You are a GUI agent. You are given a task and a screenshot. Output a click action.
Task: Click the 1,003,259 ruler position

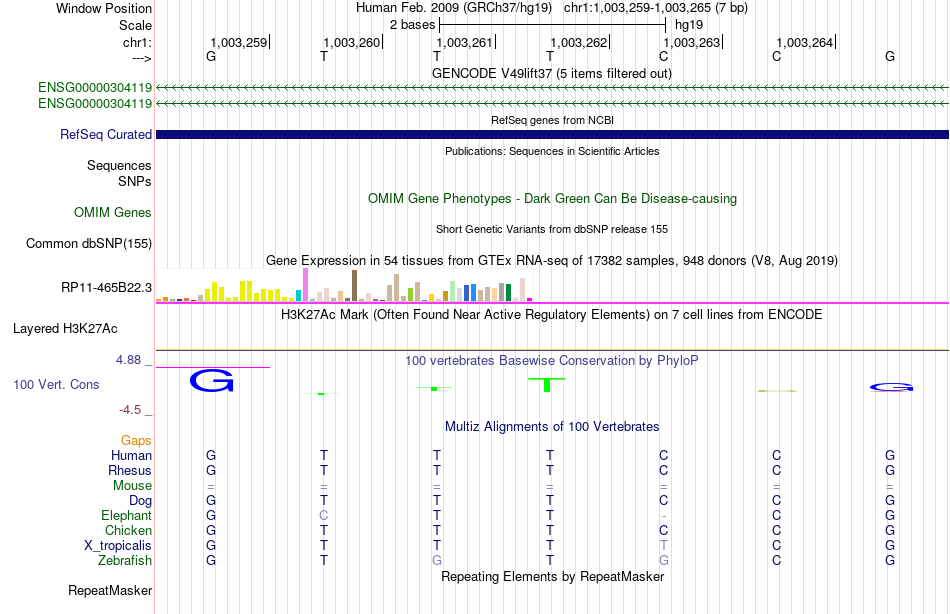pyautogui.click(x=239, y=42)
